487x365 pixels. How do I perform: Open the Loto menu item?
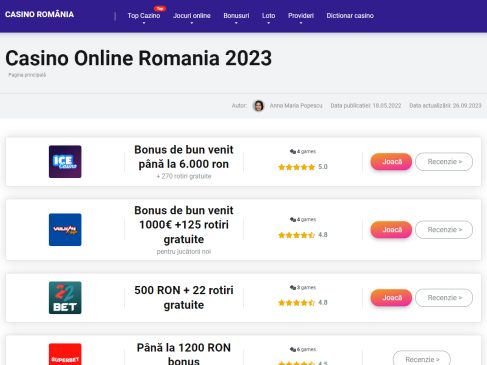click(268, 16)
